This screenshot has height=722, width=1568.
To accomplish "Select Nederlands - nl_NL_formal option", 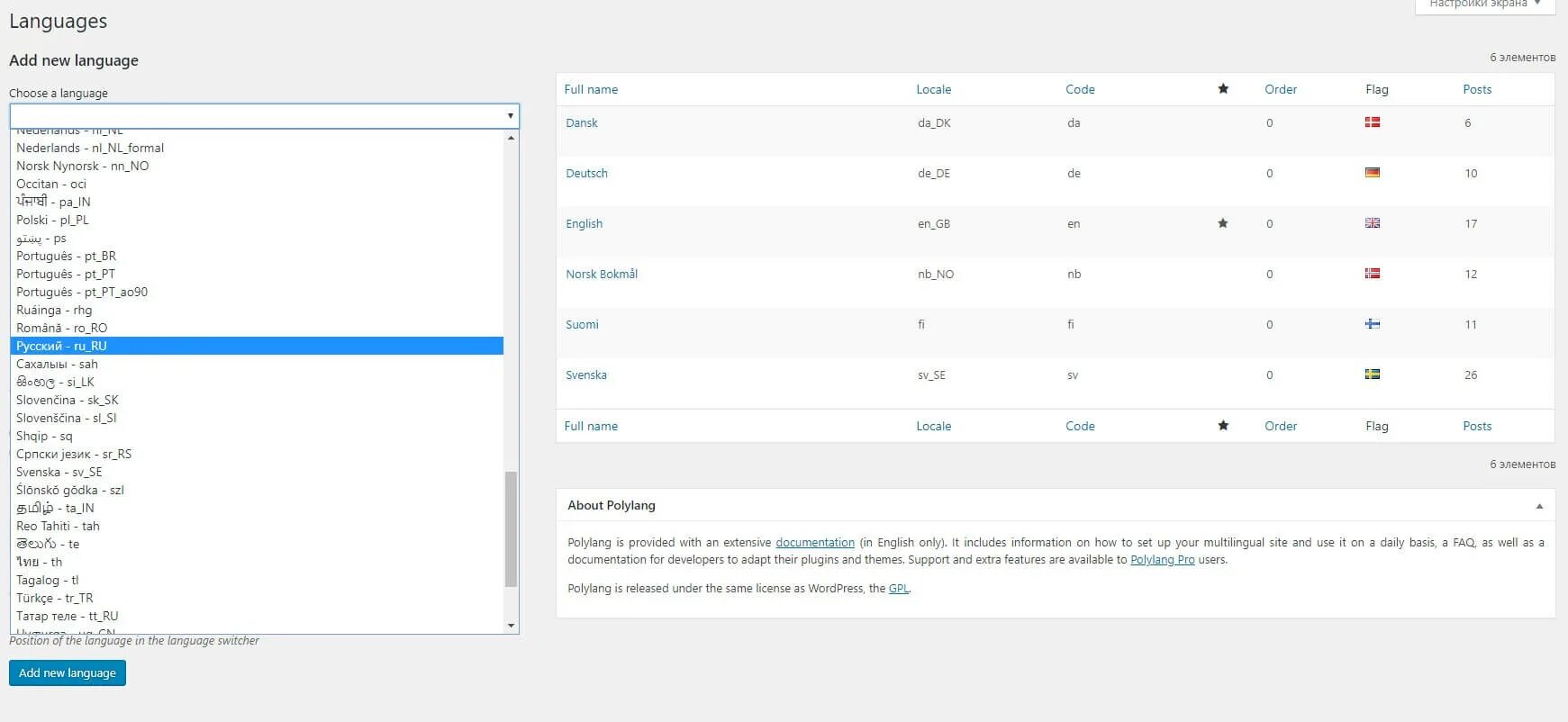I will pyautogui.click(x=257, y=148).
